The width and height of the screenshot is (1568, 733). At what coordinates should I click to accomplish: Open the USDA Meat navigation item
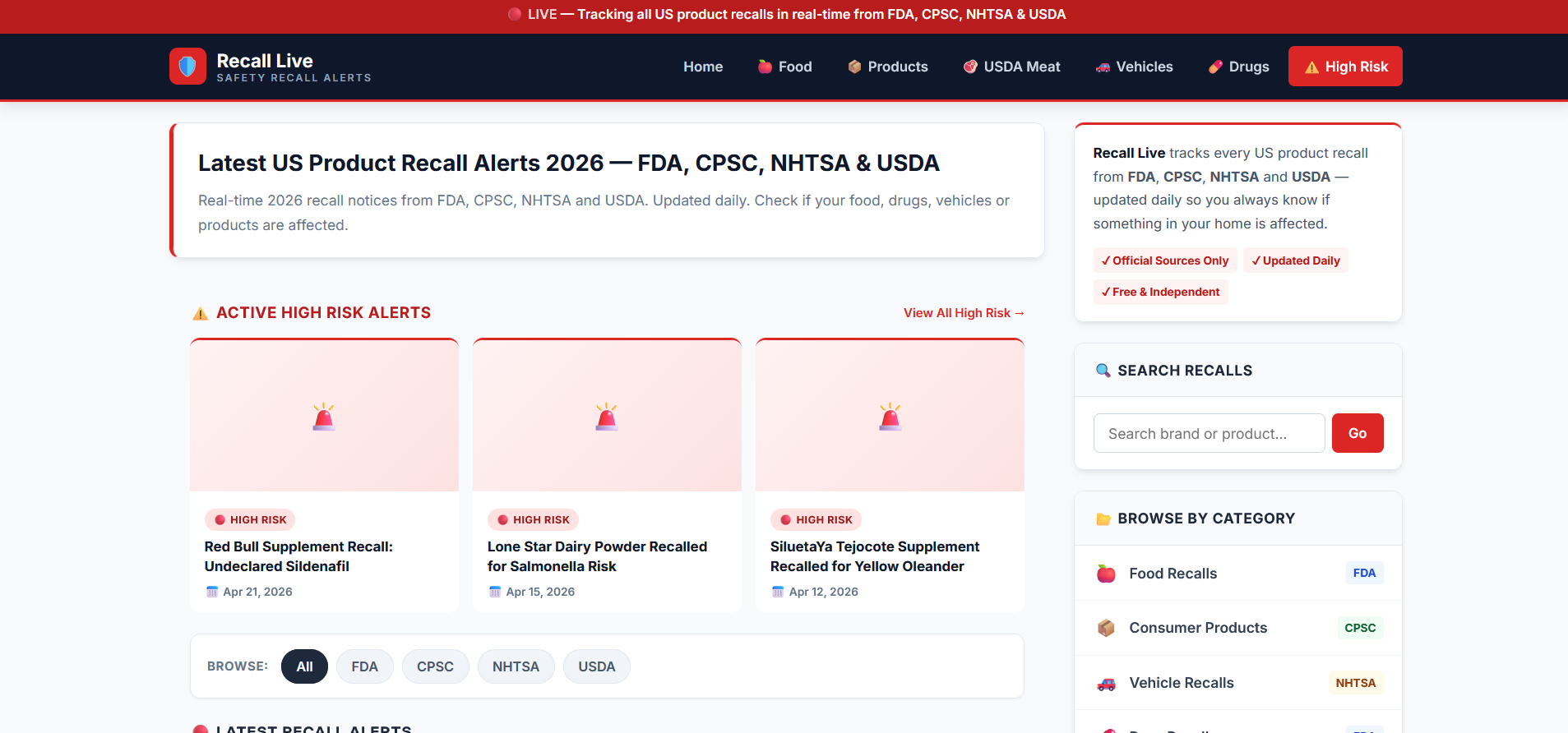click(x=1011, y=67)
